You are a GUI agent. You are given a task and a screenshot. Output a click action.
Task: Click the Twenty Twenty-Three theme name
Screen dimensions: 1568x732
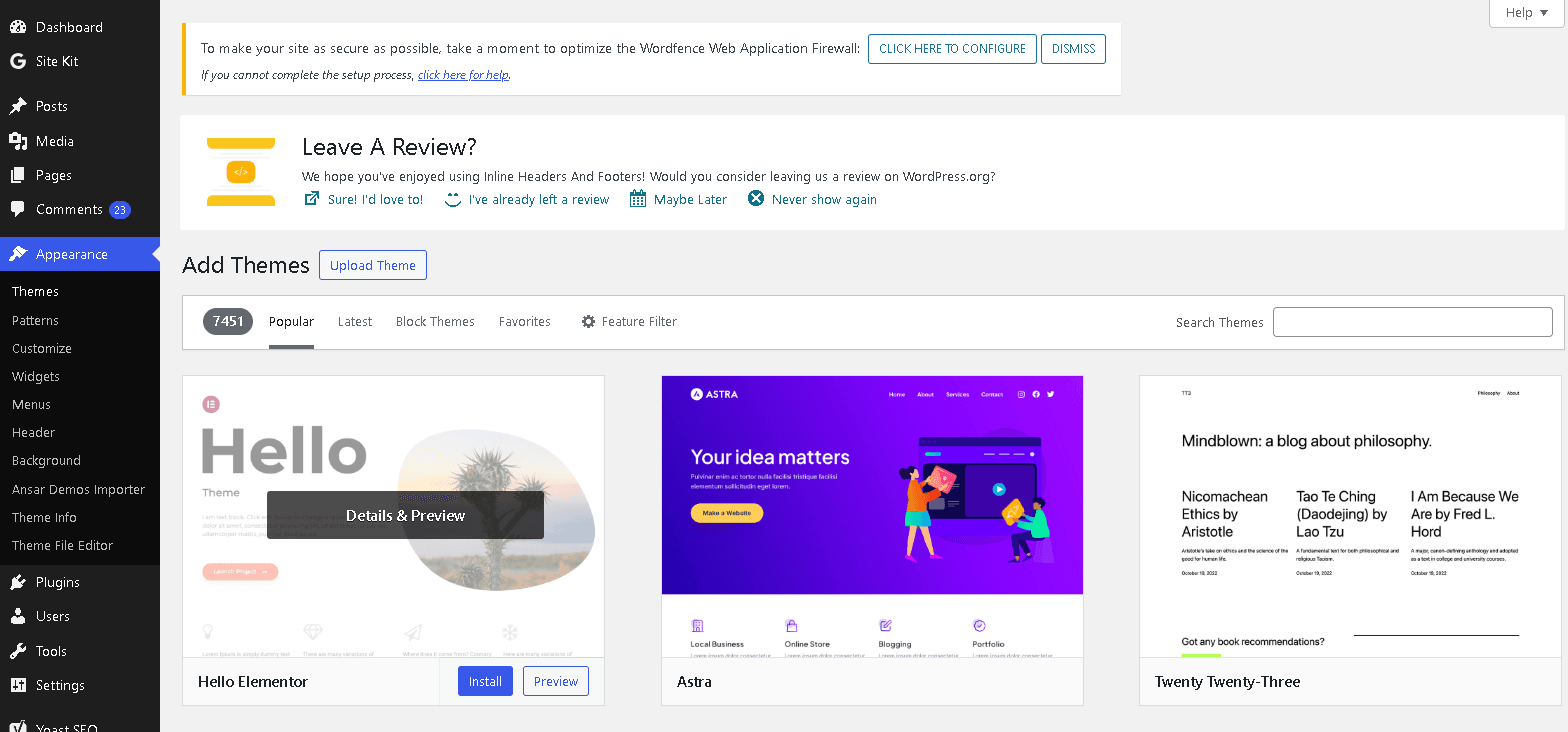click(1227, 682)
